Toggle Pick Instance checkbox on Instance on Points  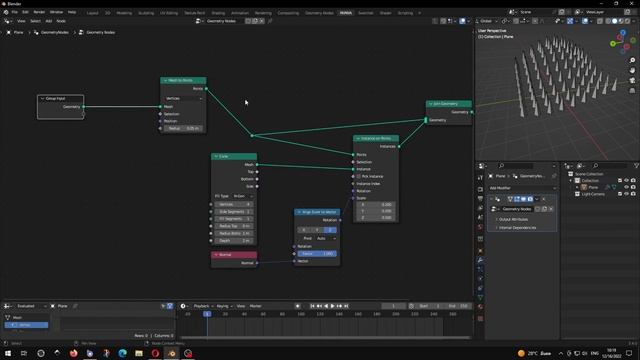click(359, 176)
